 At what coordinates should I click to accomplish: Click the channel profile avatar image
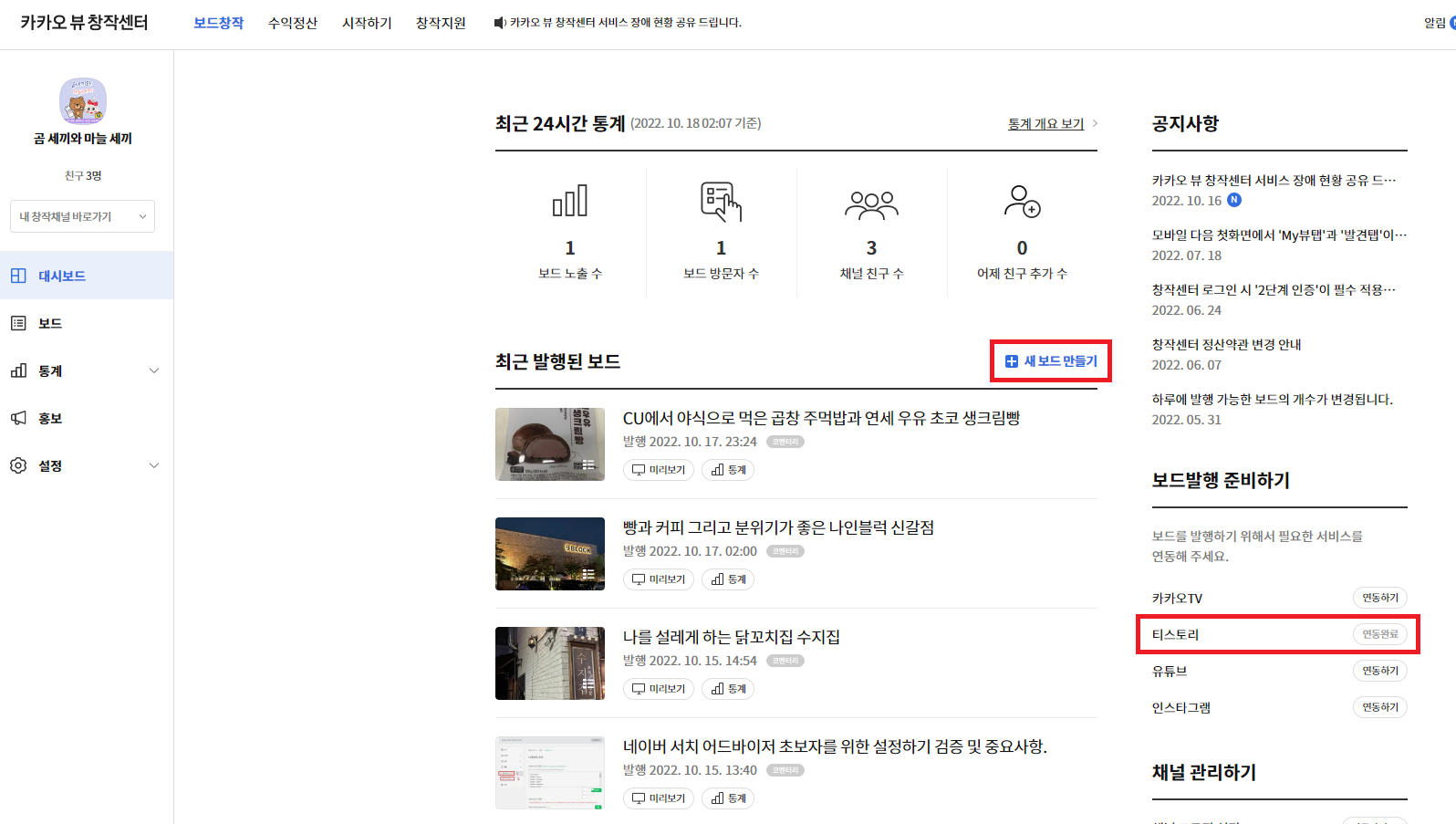click(83, 100)
